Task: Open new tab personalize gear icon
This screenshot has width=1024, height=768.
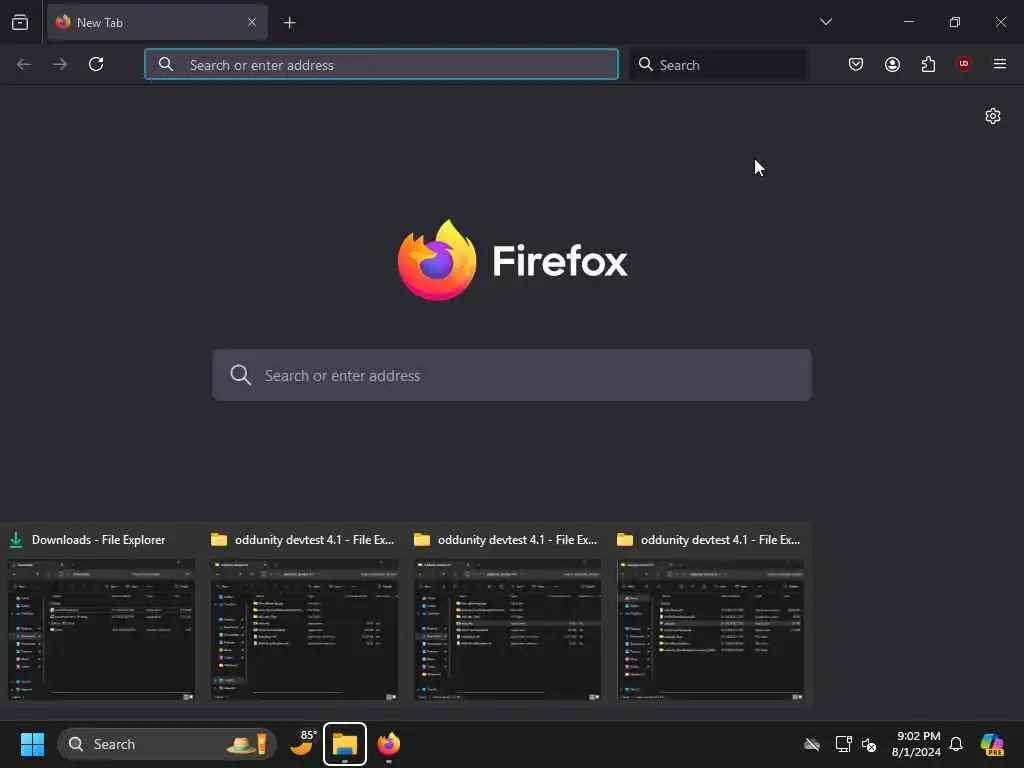Action: tap(993, 116)
